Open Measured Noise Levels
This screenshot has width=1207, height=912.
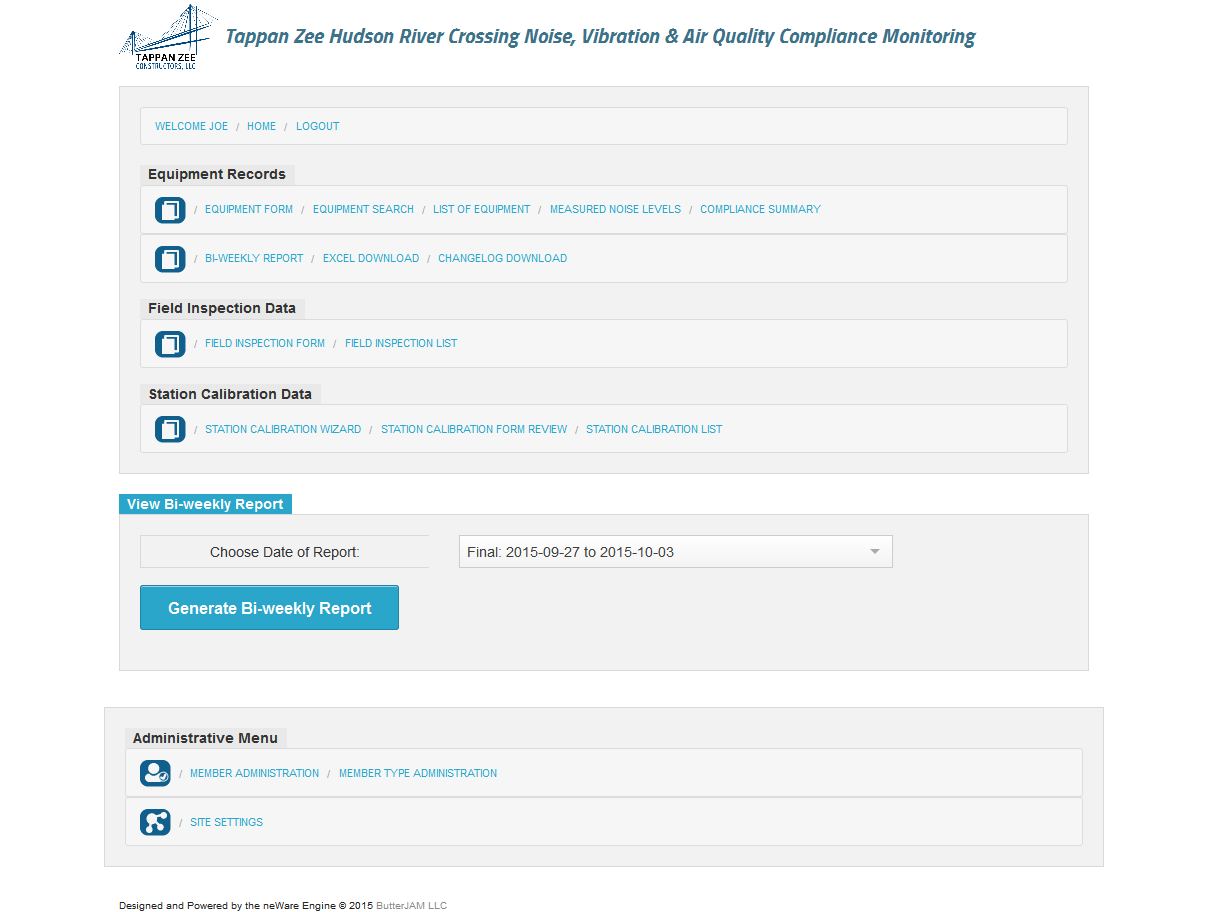coord(615,210)
